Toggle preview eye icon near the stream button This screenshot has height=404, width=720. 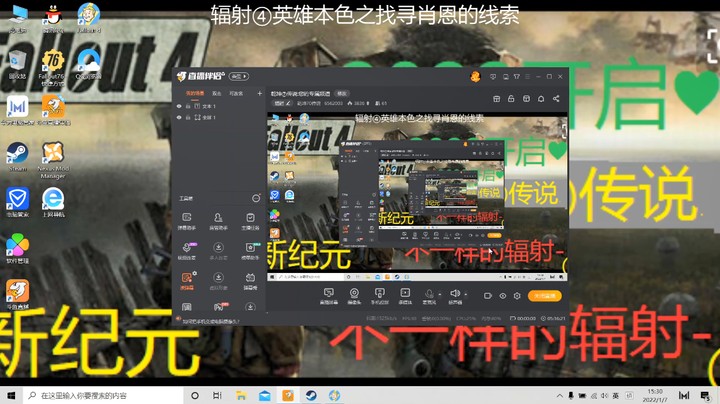point(503,296)
